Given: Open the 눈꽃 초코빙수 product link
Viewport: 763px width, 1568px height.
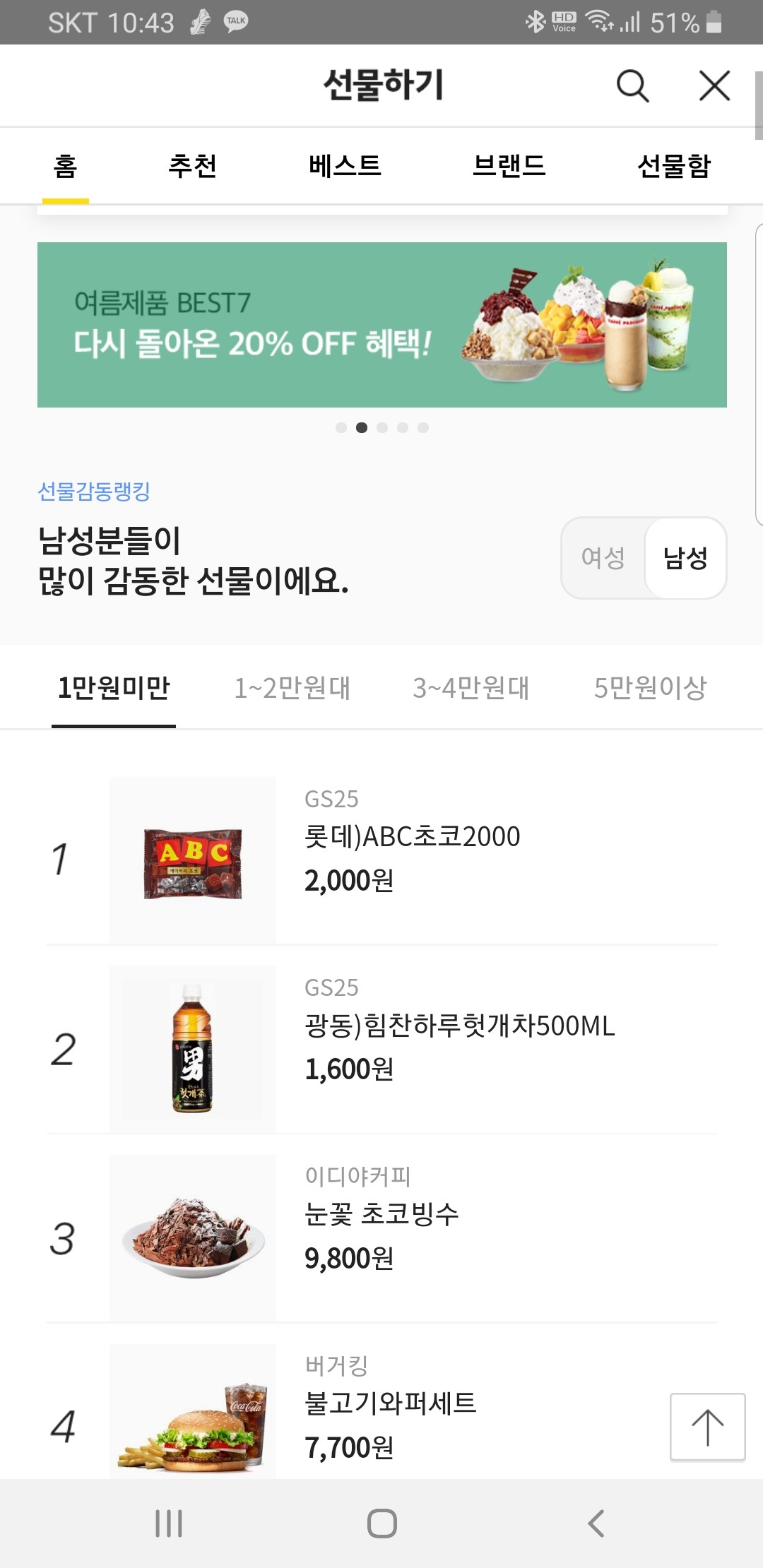Looking at the screenshot, I should click(381, 1214).
